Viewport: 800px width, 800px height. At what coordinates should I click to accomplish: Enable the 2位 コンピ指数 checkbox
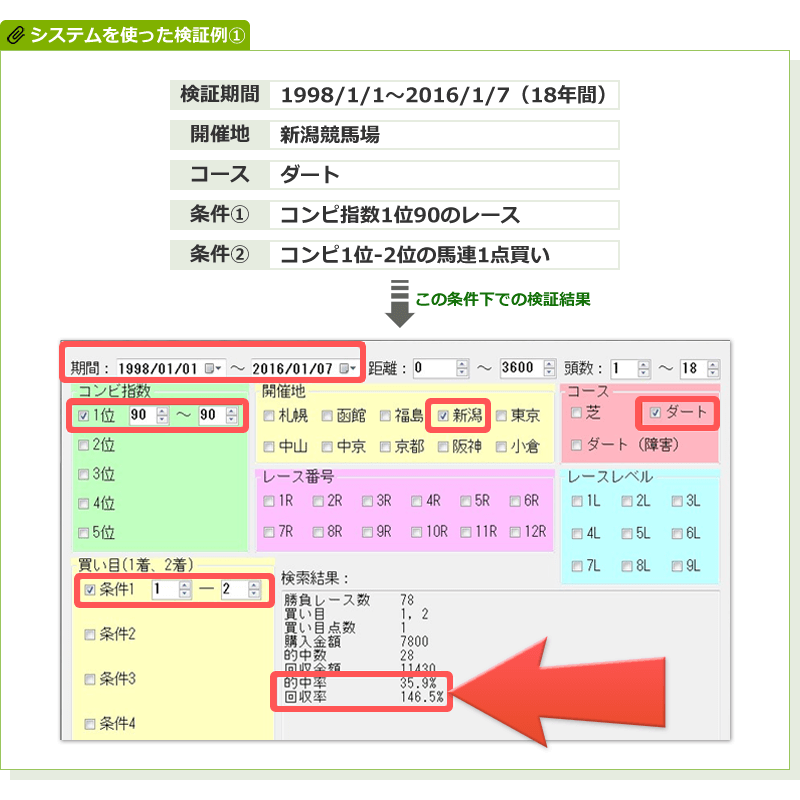[x=84, y=445]
